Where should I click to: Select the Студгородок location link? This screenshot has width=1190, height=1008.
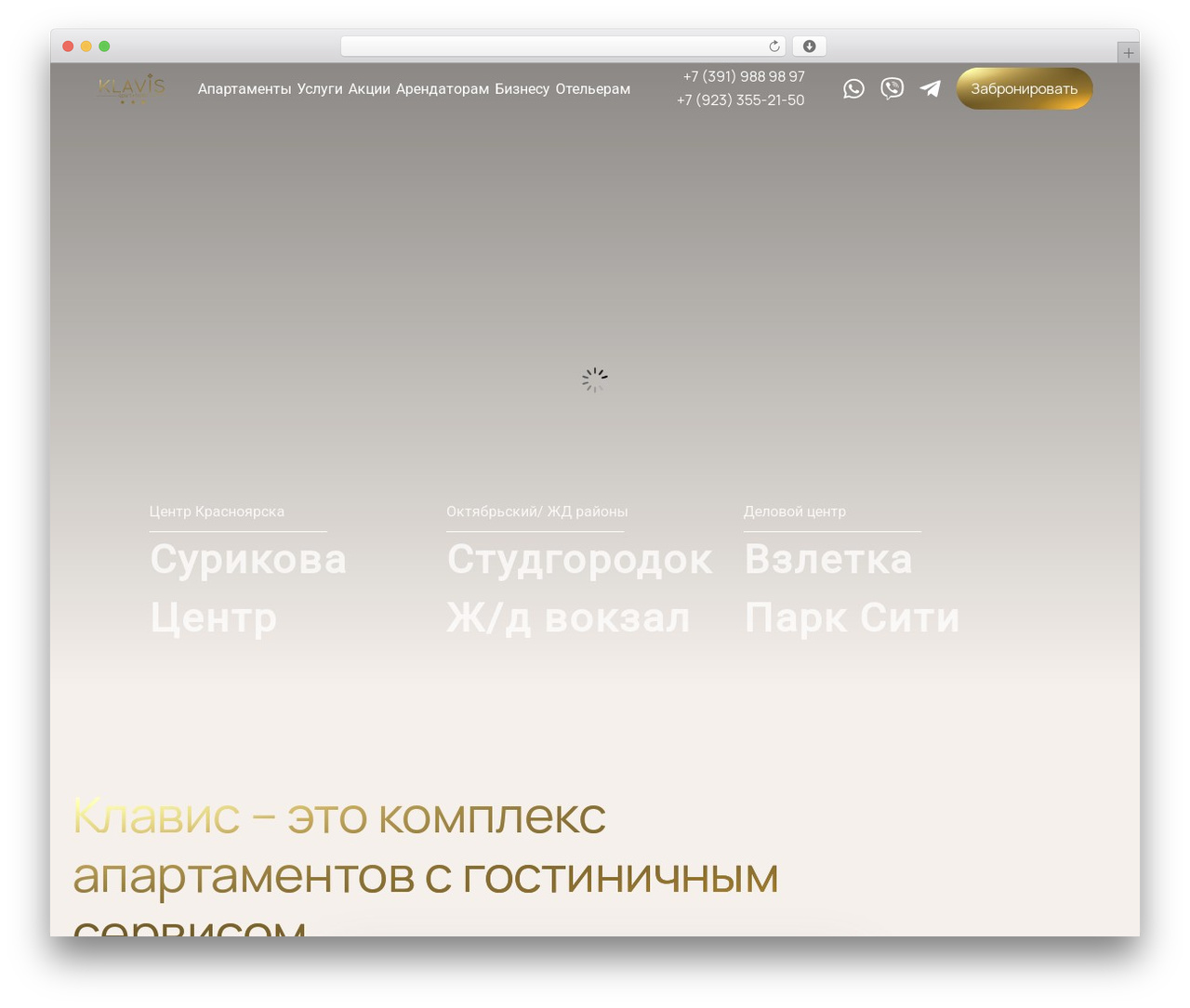[x=580, y=560]
